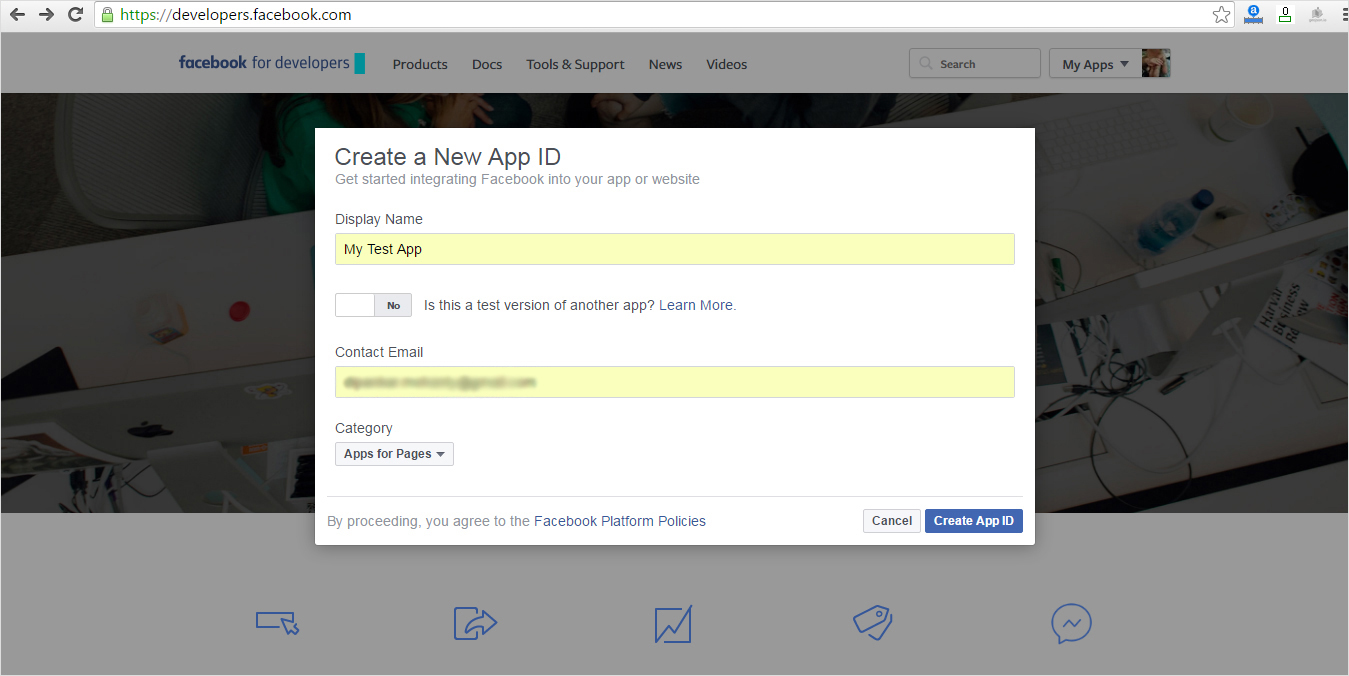Open the blue 'a' ruler extension
The width and height of the screenshot is (1349, 676).
[x=1253, y=15]
